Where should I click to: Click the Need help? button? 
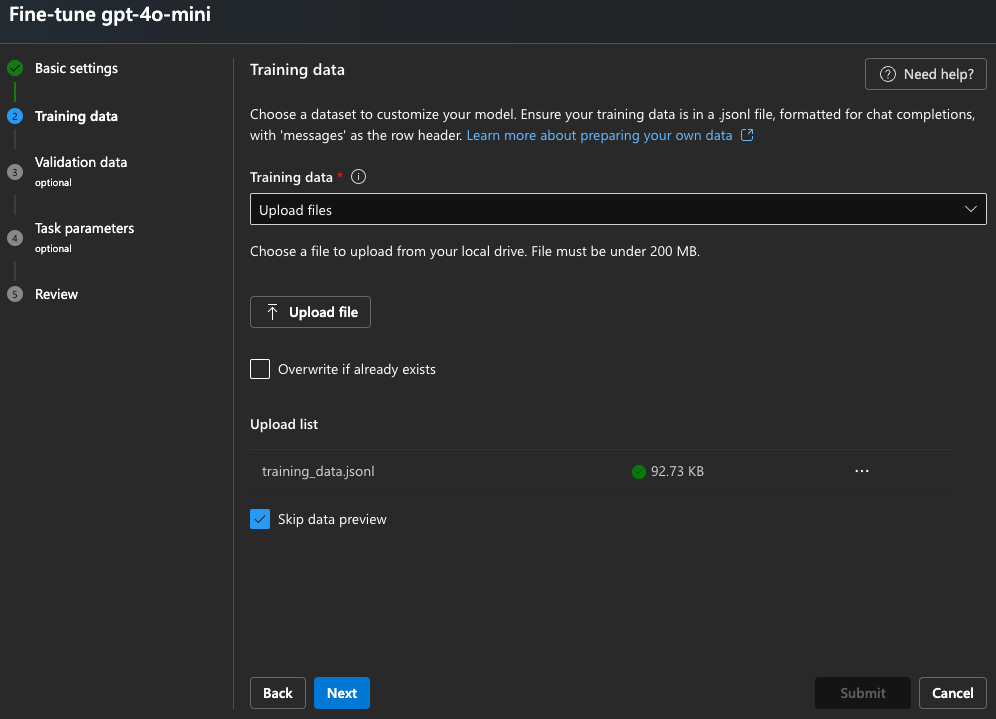pyautogui.click(x=925, y=74)
